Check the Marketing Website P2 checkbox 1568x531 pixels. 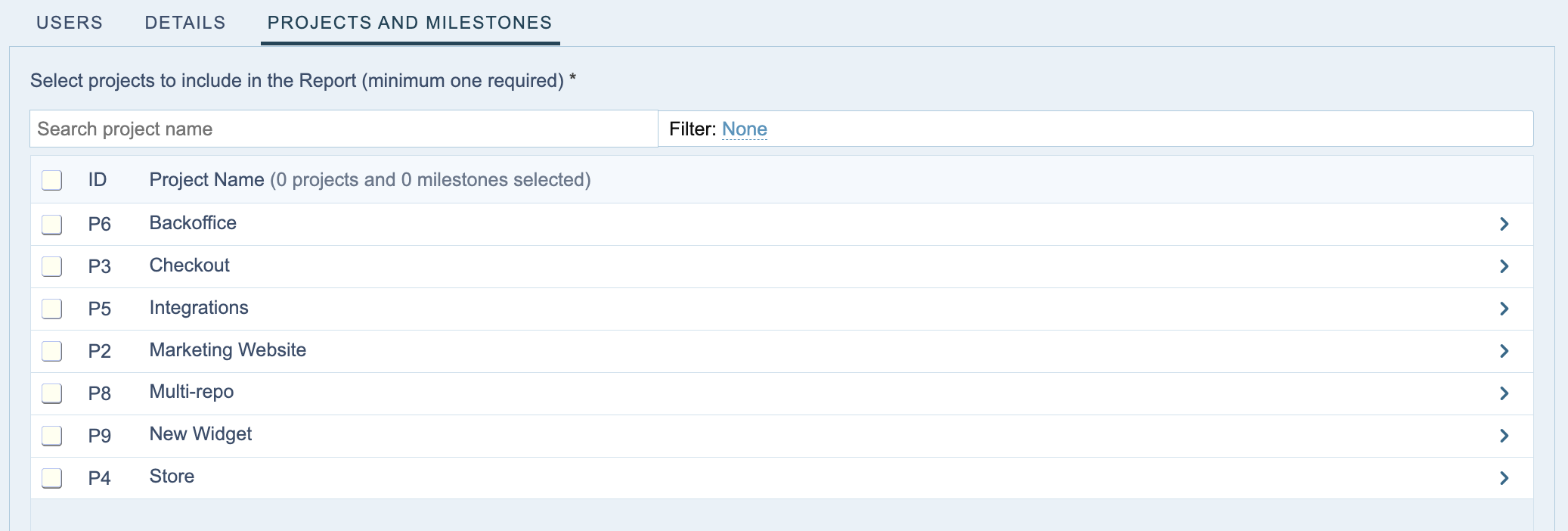pos(52,351)
